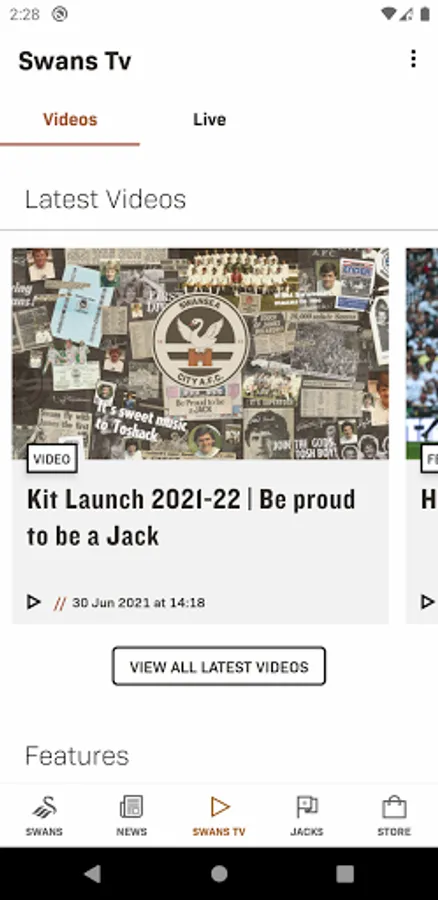The height and width of the screenshot is (900, 438).
Task: Tap the partially visible second video thumbnail
Action: [422, 354]
